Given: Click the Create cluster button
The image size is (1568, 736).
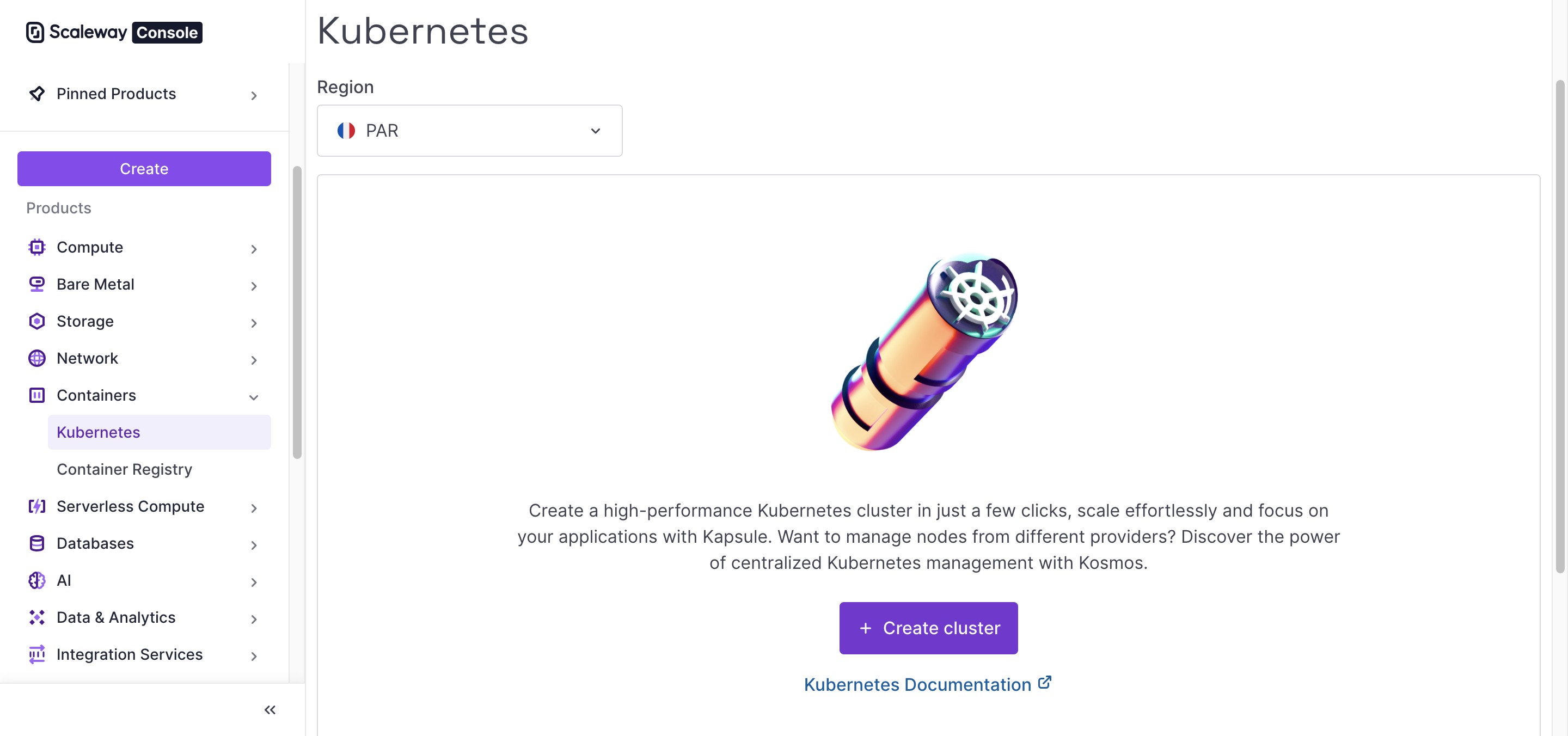Looking at the screenshot, I should point(928,628).
